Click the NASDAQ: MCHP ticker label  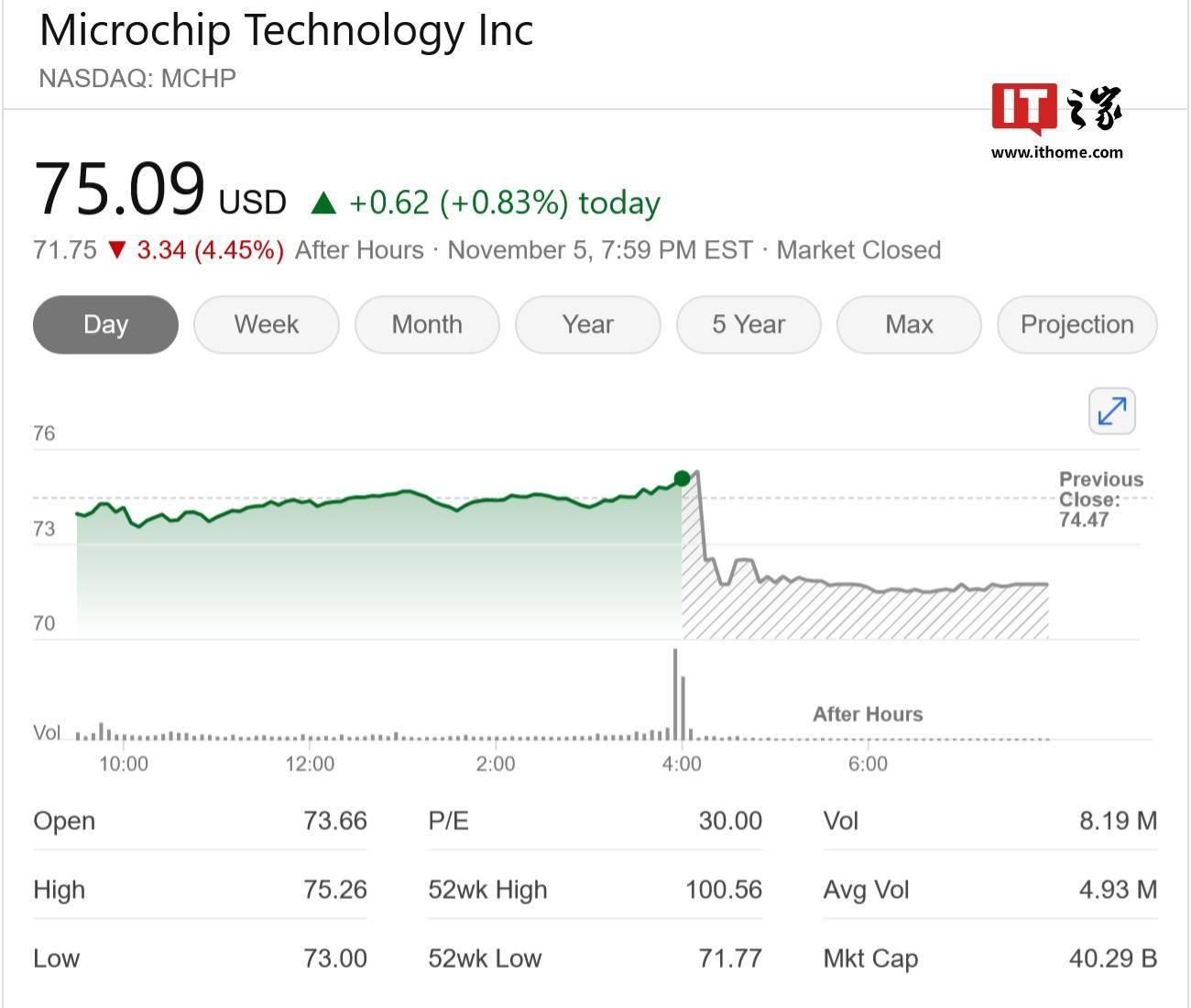[137, 78]
